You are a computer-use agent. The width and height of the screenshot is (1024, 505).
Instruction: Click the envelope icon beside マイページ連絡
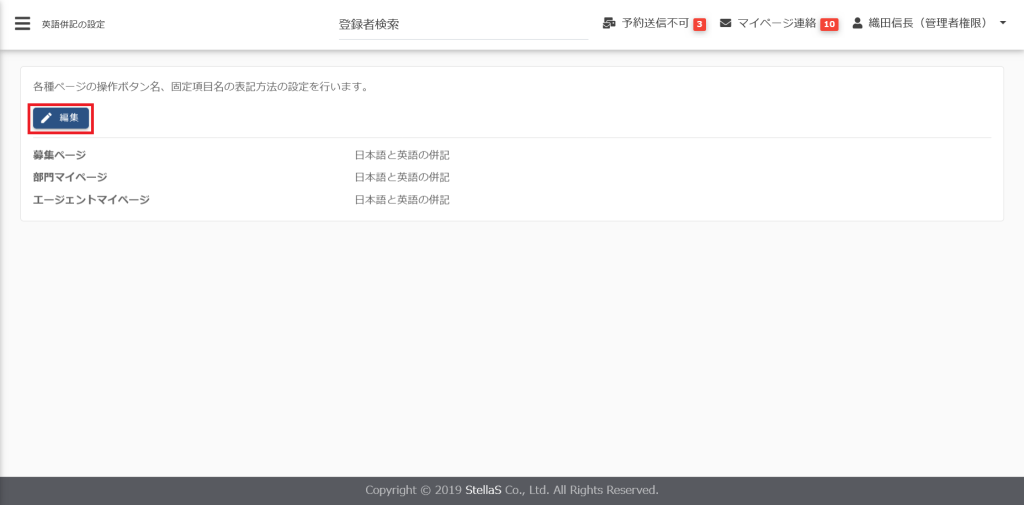tap(726, 23)
